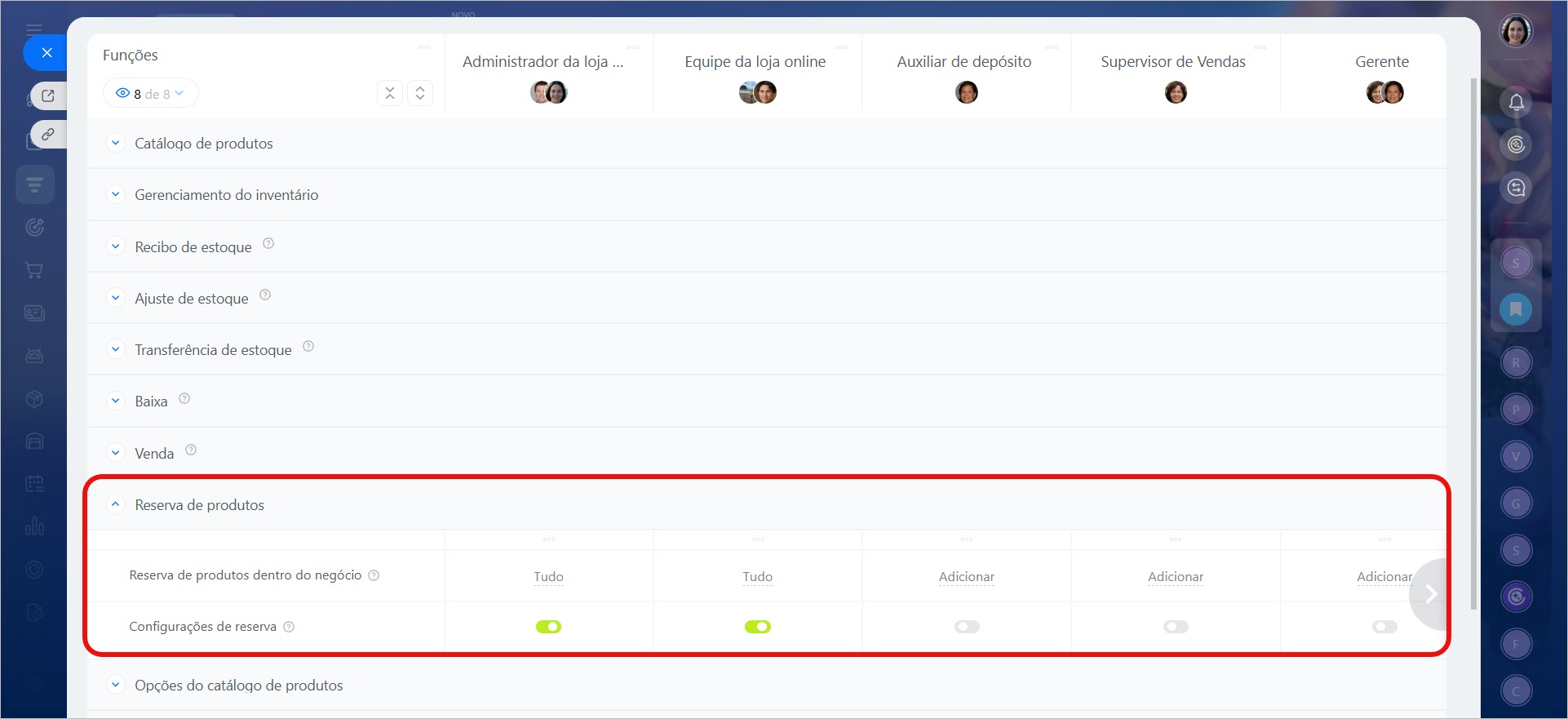
Task: Expand the Gerenciamento do inventário section
Action: (116, 194)
